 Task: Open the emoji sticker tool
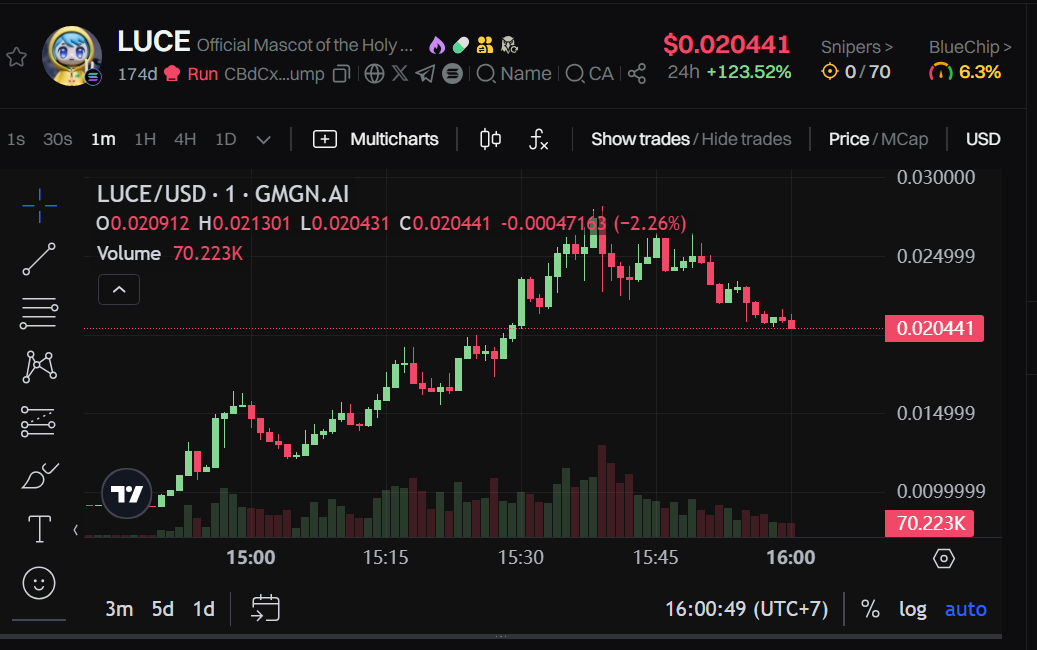point(38,583)
